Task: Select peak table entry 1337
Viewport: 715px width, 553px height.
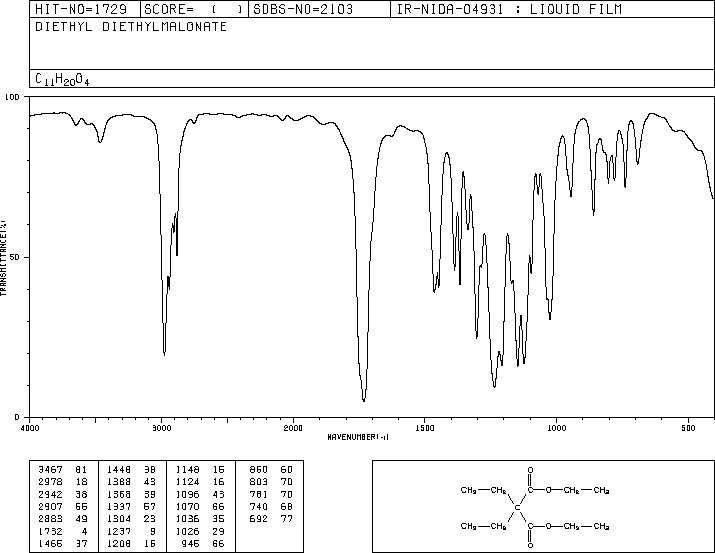Action: click(x=119, y=506)
